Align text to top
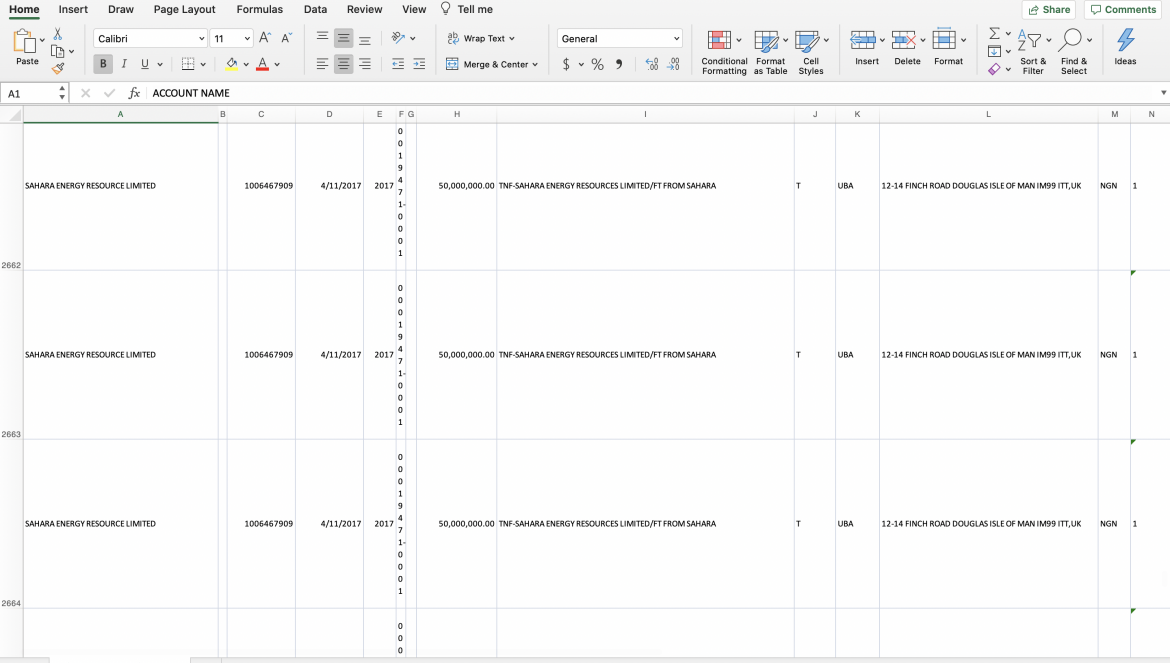The width and height of the screenshot is (1170, 663). (322, 38)
